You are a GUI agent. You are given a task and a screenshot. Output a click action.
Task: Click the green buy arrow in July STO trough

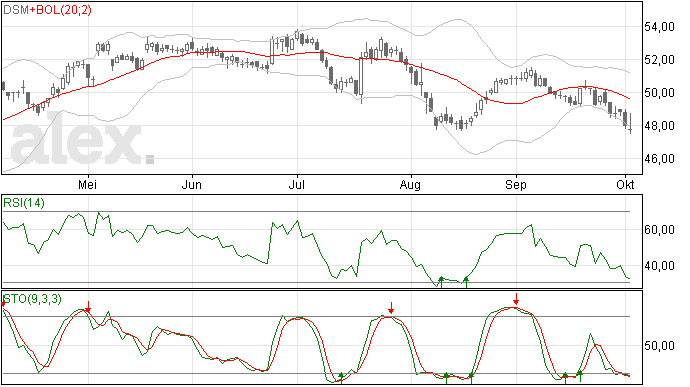pyautogui.click(x=341, y=378)
